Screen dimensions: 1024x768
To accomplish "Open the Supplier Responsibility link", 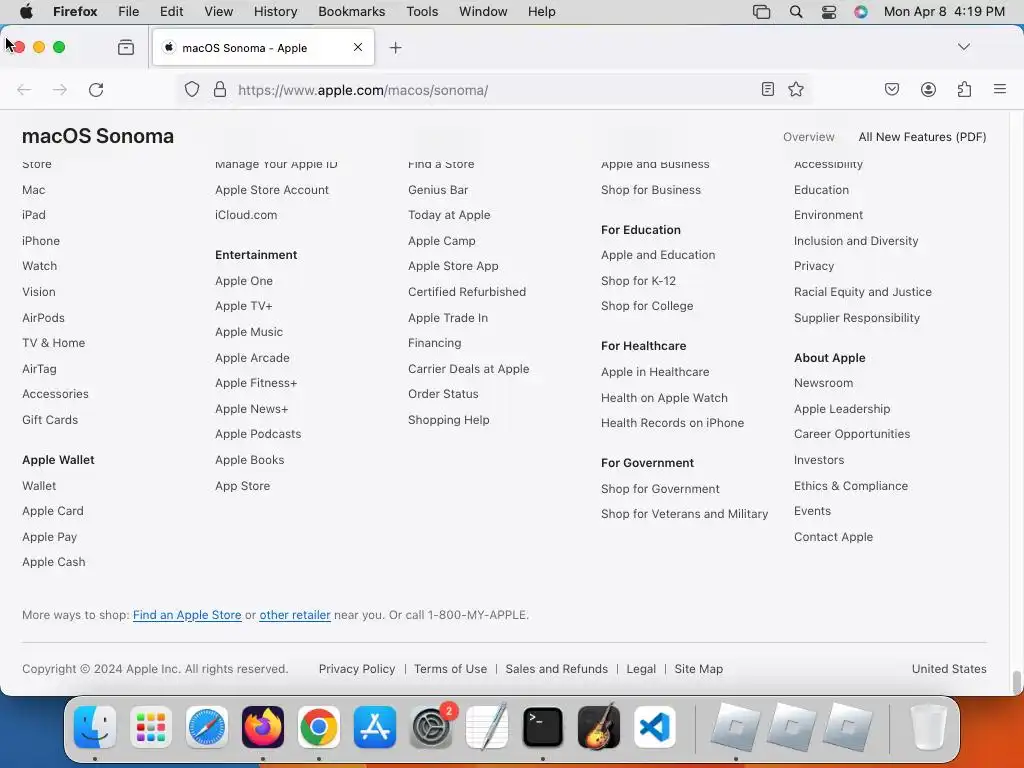I will 857,318.
